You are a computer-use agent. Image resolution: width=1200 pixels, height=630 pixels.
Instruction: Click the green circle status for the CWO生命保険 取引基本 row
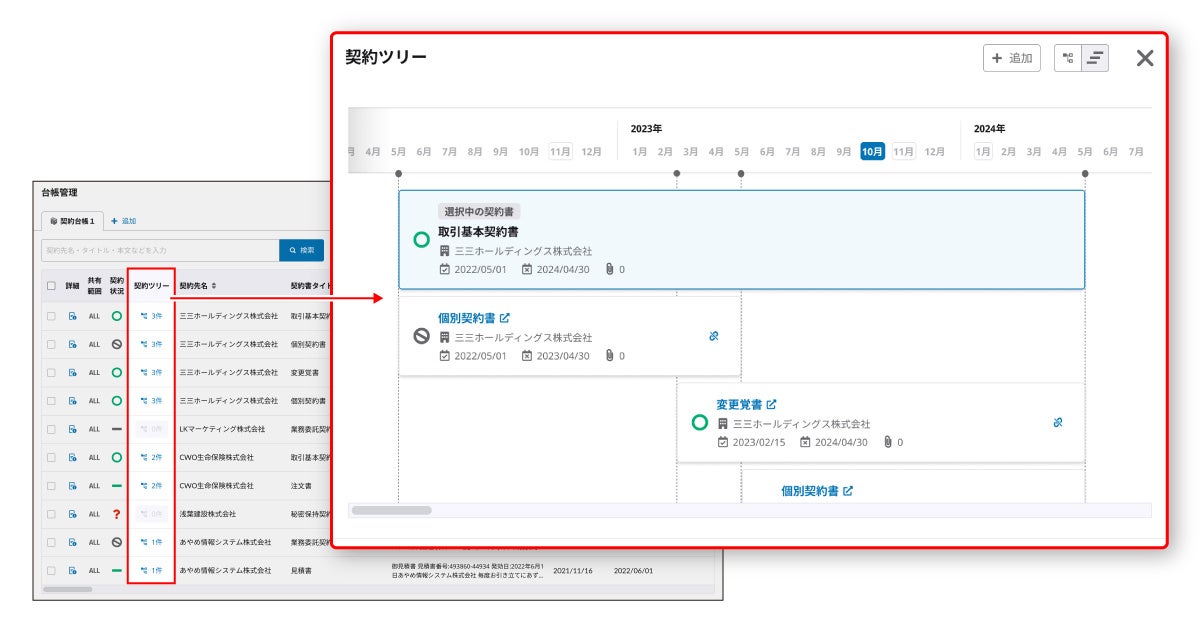tap(117, 457)
